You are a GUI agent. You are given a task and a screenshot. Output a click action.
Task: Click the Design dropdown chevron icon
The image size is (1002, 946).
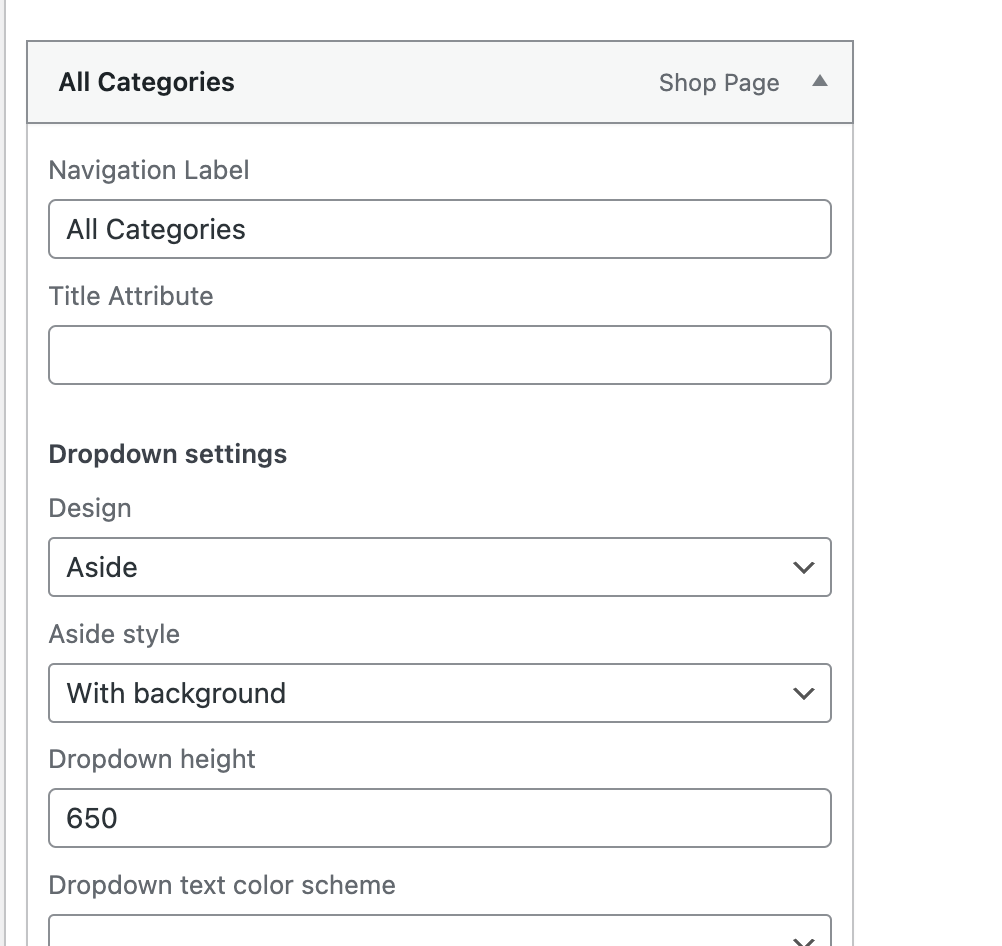803,568
